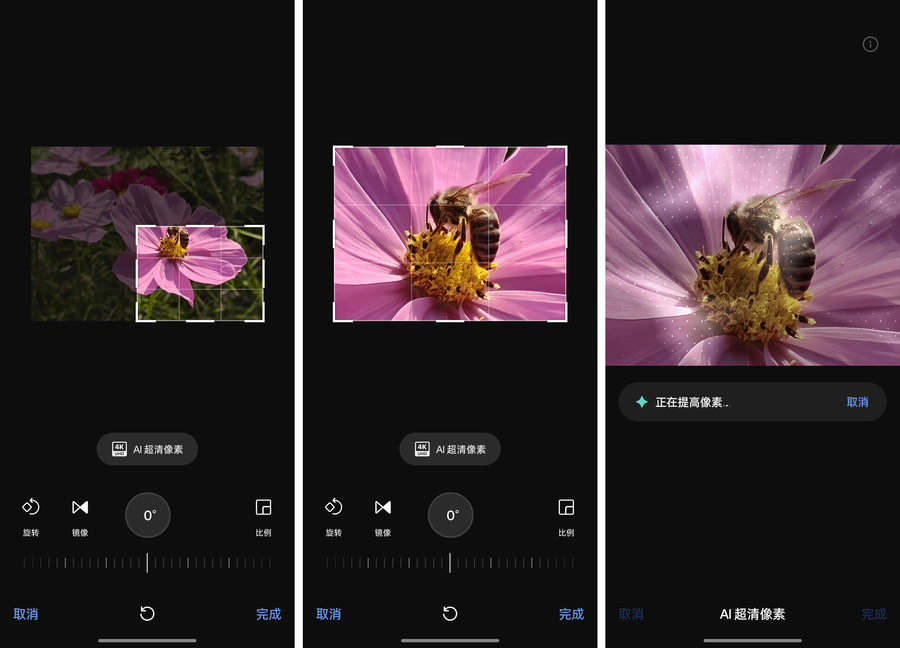
Task: Tap the ratio (比例) icon in middle screen
Action: click(x=566, y=507)
